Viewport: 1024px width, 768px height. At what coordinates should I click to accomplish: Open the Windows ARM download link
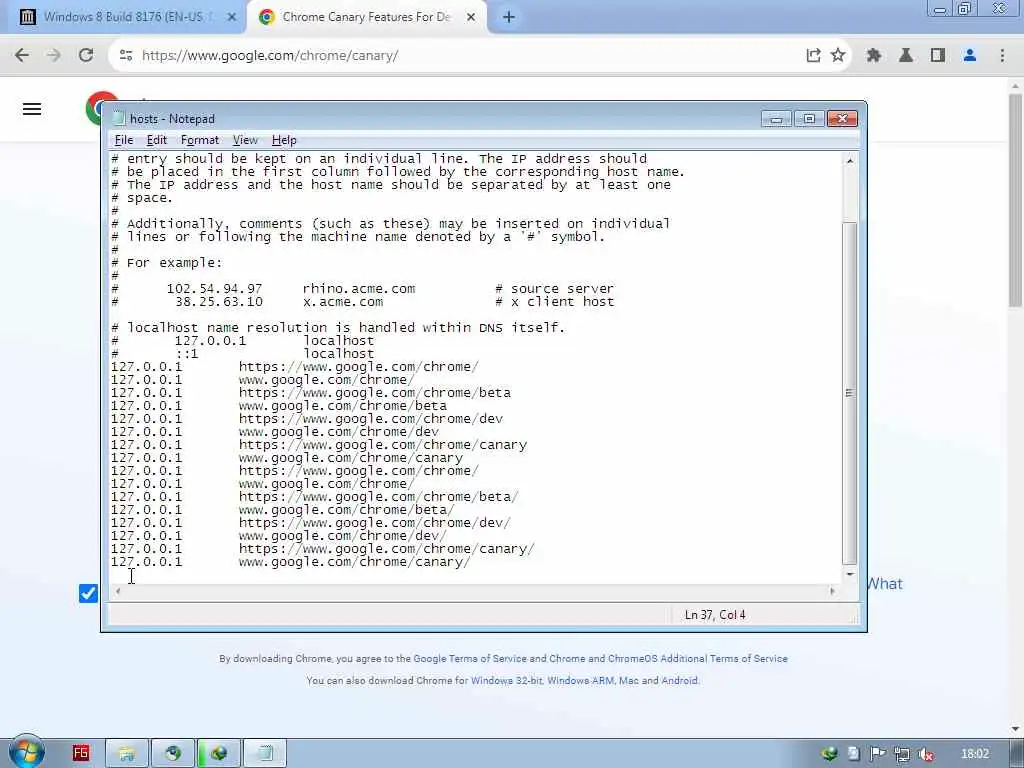point(580,680)
